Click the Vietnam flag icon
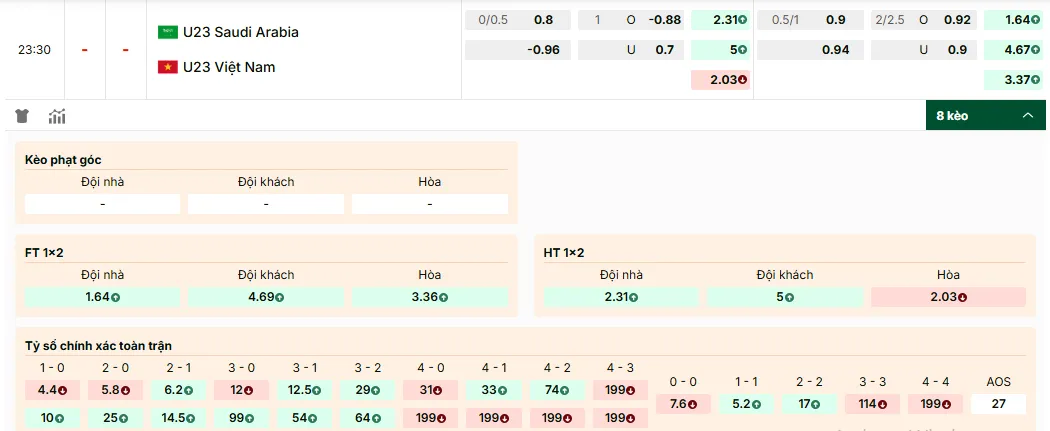The image size is (1050, 431). (167, 67)
